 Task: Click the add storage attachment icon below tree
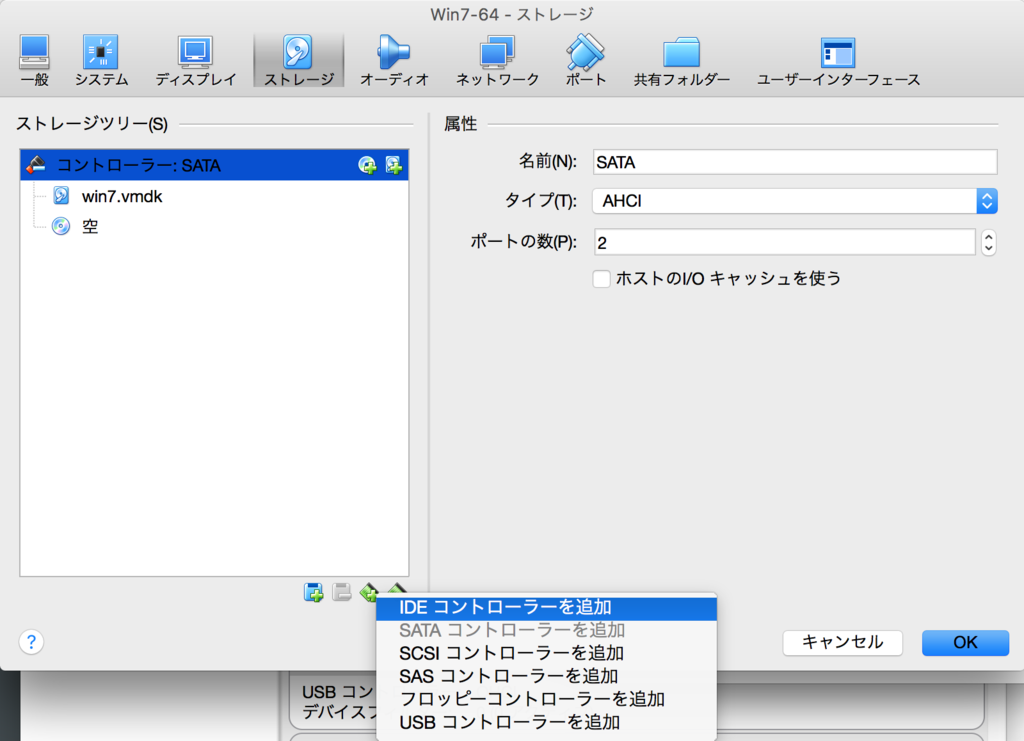(x=313, y=592)
